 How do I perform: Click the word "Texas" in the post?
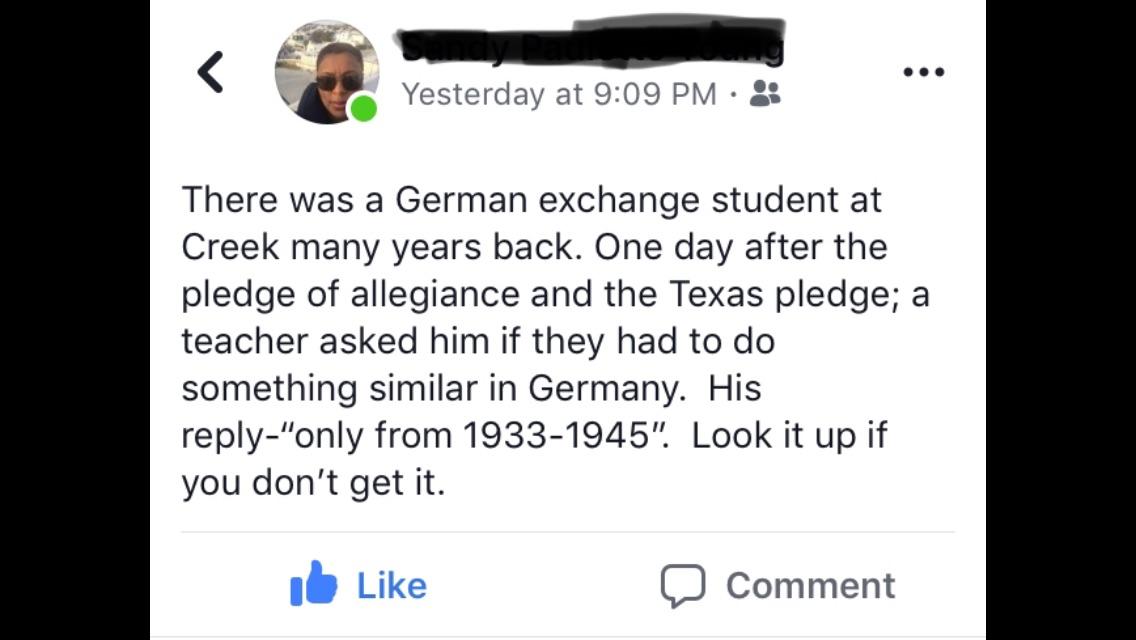[716, 294]
